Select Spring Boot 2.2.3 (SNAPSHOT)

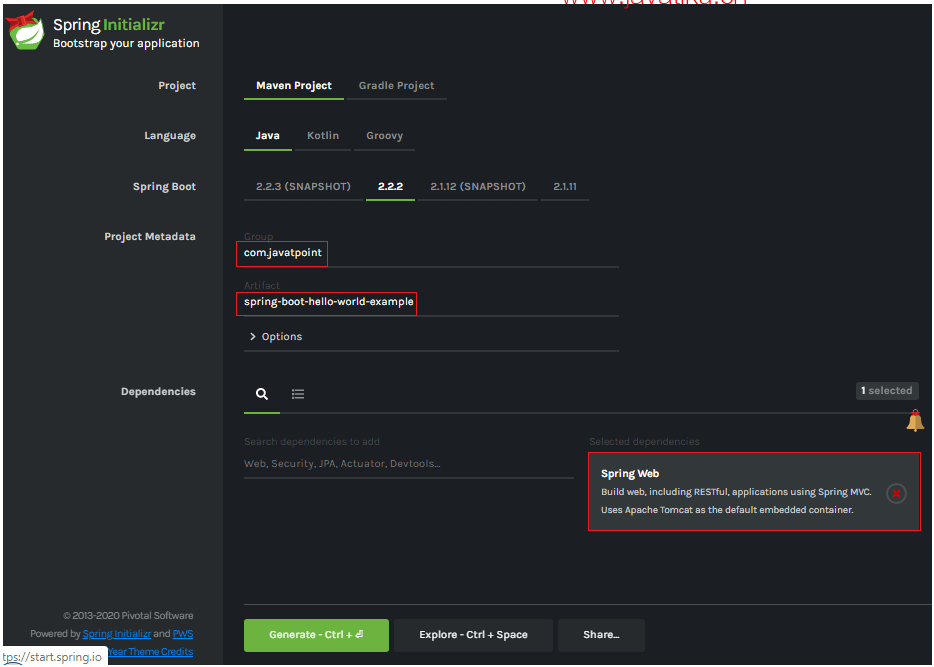[303, 186]
